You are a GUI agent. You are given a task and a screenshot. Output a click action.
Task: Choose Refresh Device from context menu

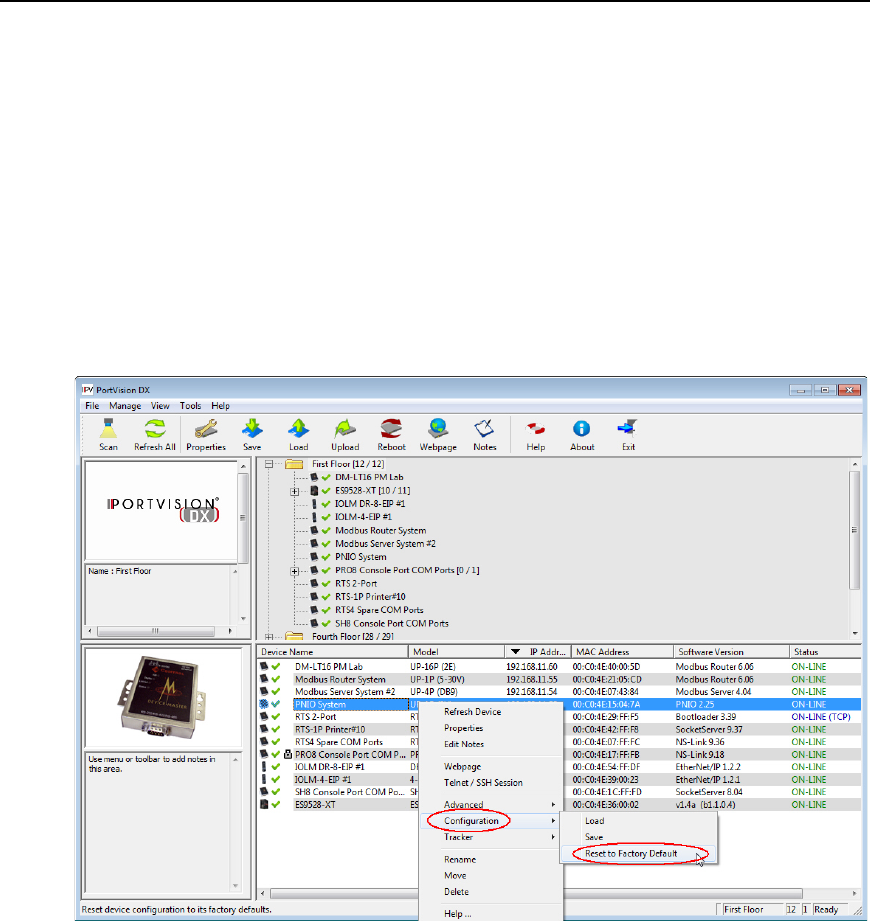pos(472,712)
